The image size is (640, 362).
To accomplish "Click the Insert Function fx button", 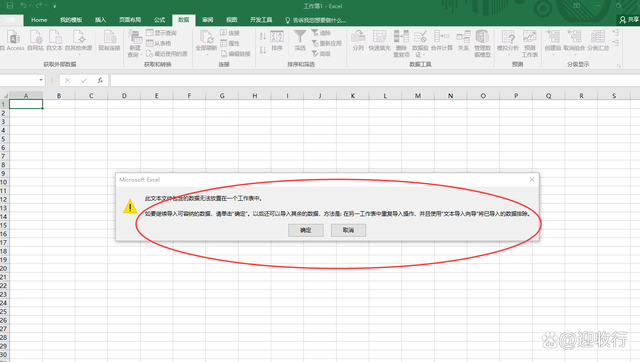I will pos(100,80).
